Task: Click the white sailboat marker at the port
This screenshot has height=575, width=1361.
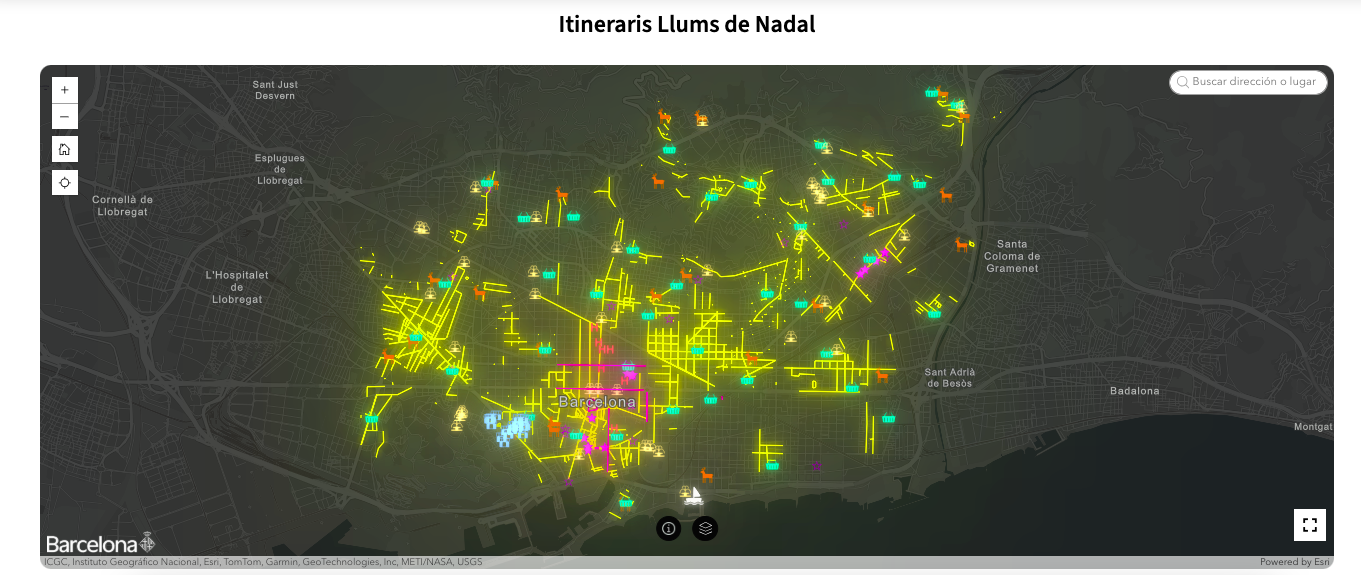Action: coord(694,496)
